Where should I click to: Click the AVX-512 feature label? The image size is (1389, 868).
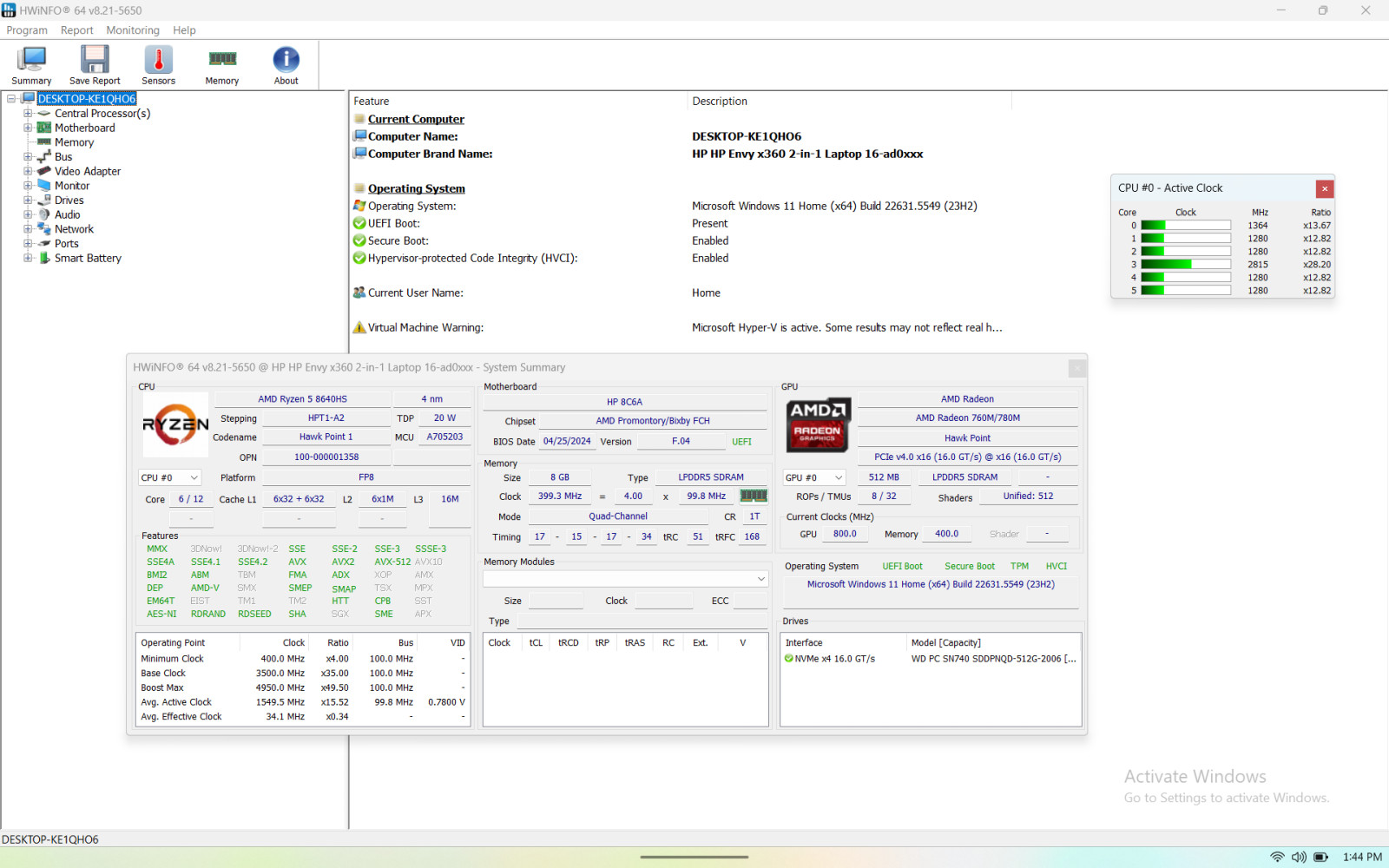tap(392, 562)
